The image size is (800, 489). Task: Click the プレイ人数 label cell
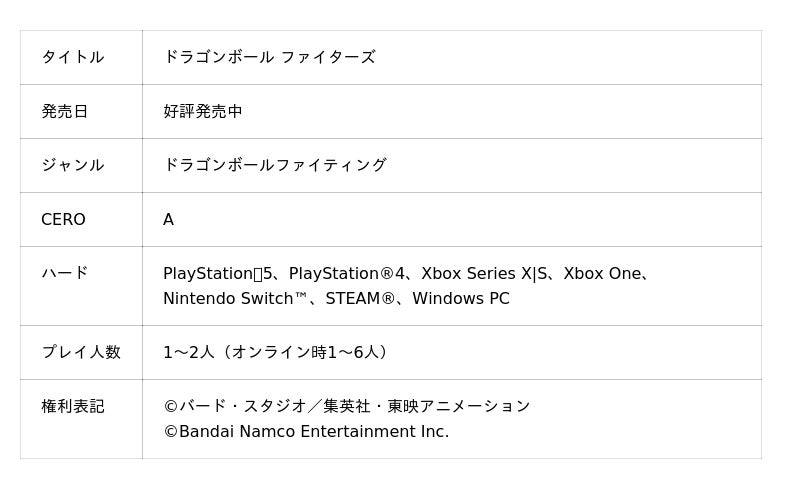80,352
